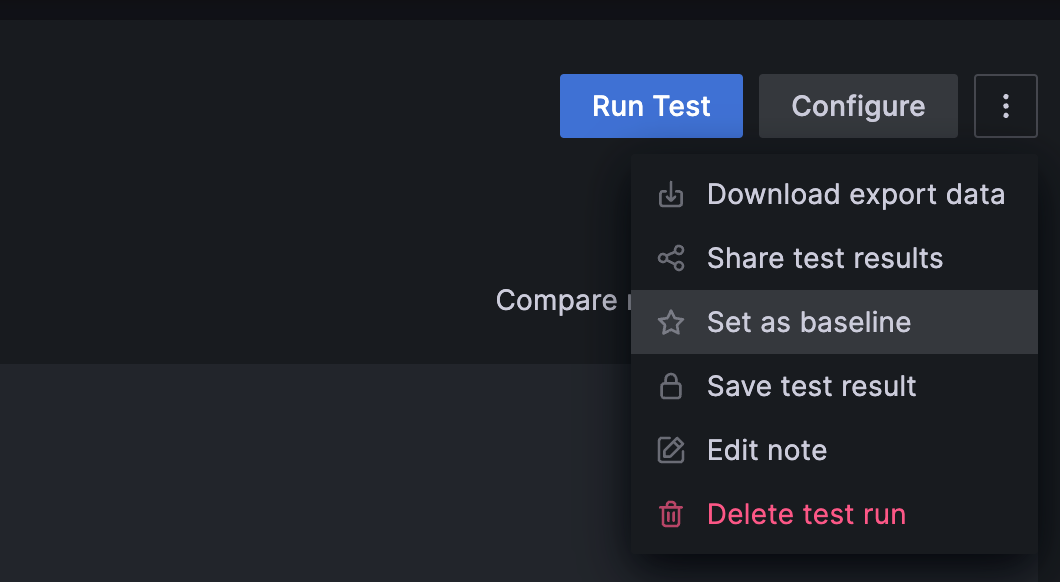
Task: Click the lock icon next to Save test result
Action: (671, 386)
